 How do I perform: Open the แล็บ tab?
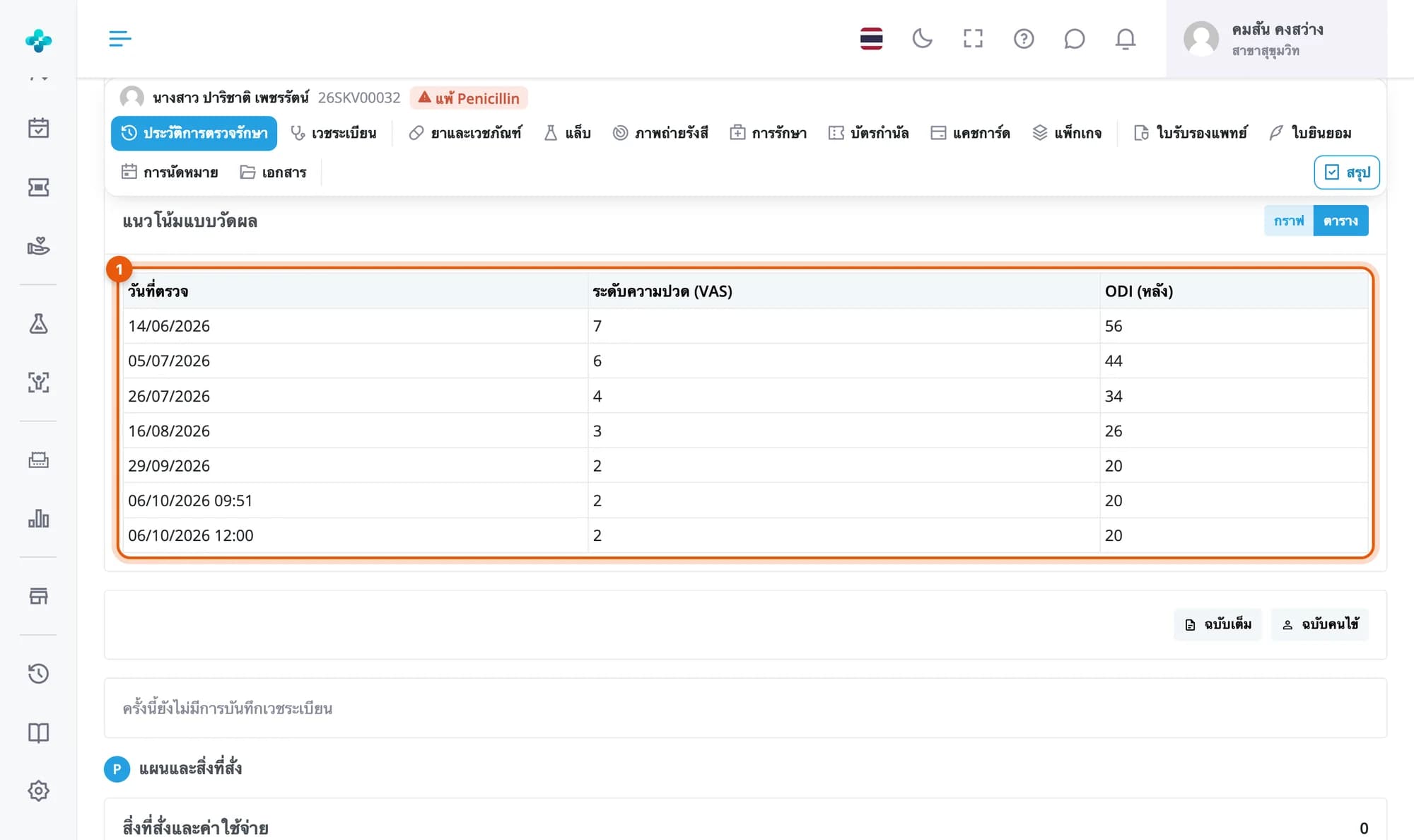coord(568,133)
